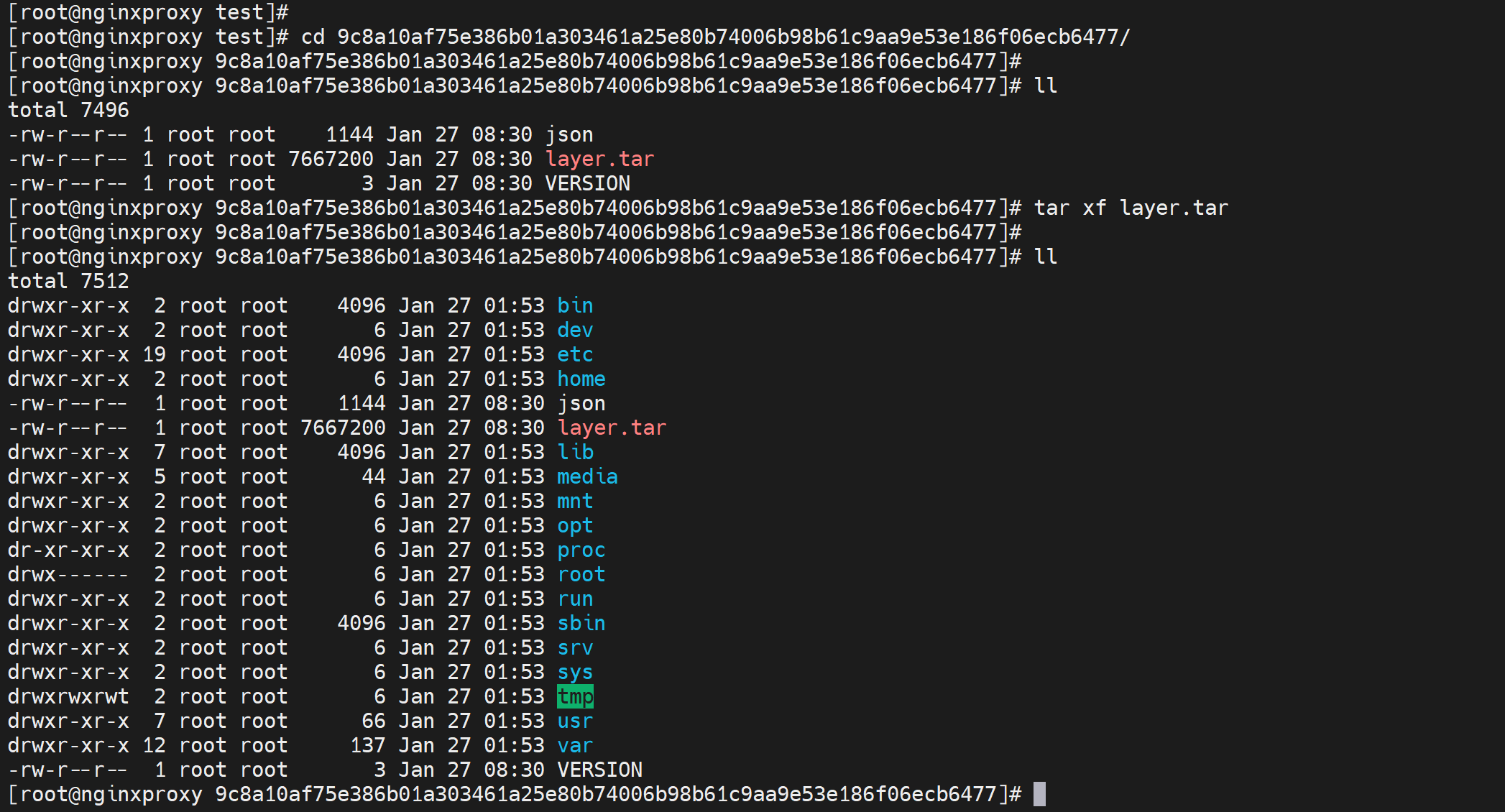The height and width of the screenshot is (812, 1505).
Task: Click the cd command with long hash path
Action: click(x=715, y=37)
